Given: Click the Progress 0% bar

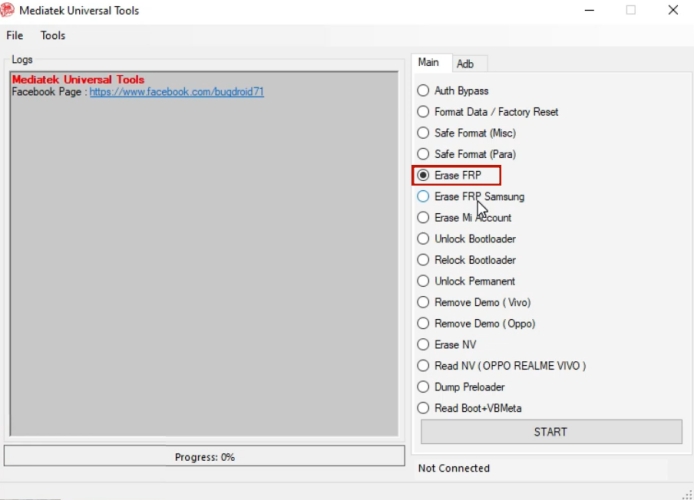Looking at the screenshot, I should pos(204,456).
